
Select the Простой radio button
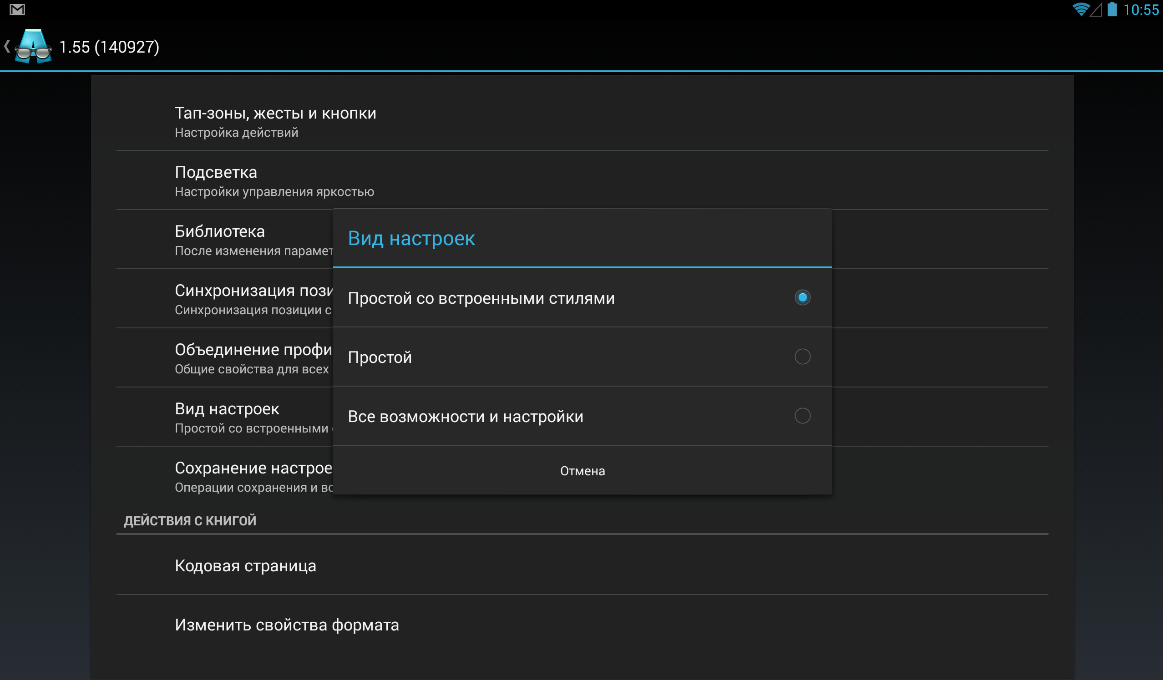(x=803, y=357)
